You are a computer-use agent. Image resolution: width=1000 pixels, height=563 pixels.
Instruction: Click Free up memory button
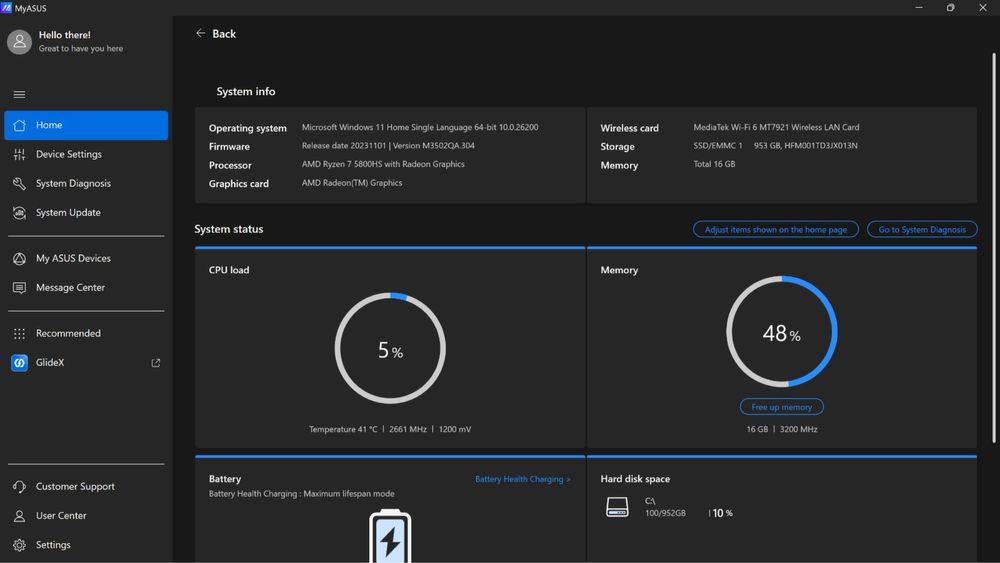tap(781, 407)
